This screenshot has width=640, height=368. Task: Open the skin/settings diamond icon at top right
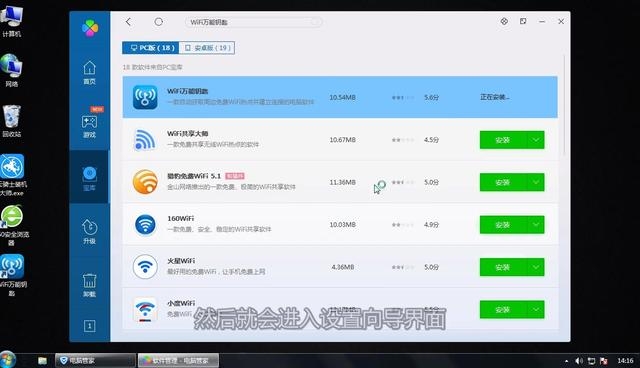(504, 21)
